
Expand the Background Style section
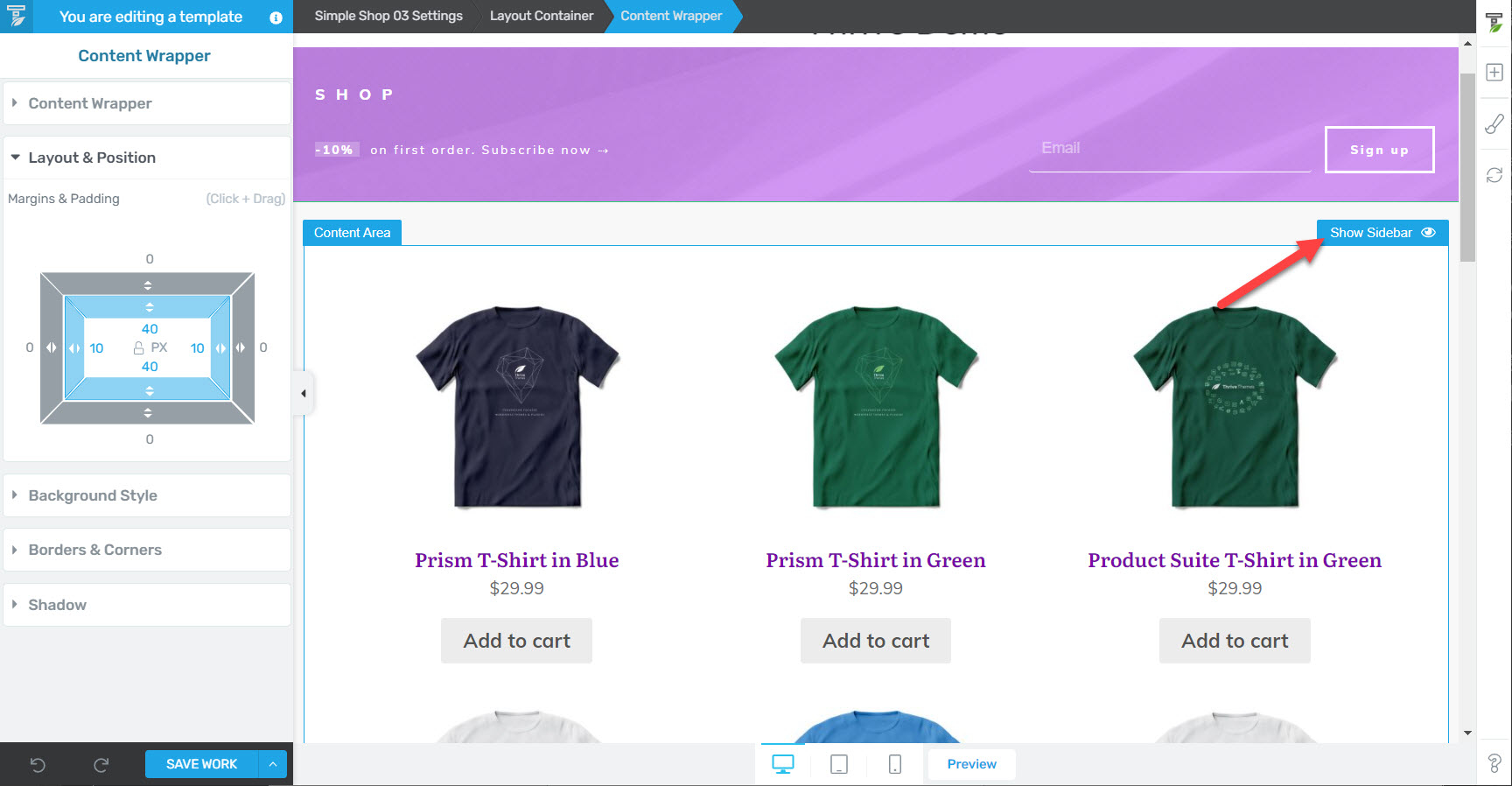[147, 495]
